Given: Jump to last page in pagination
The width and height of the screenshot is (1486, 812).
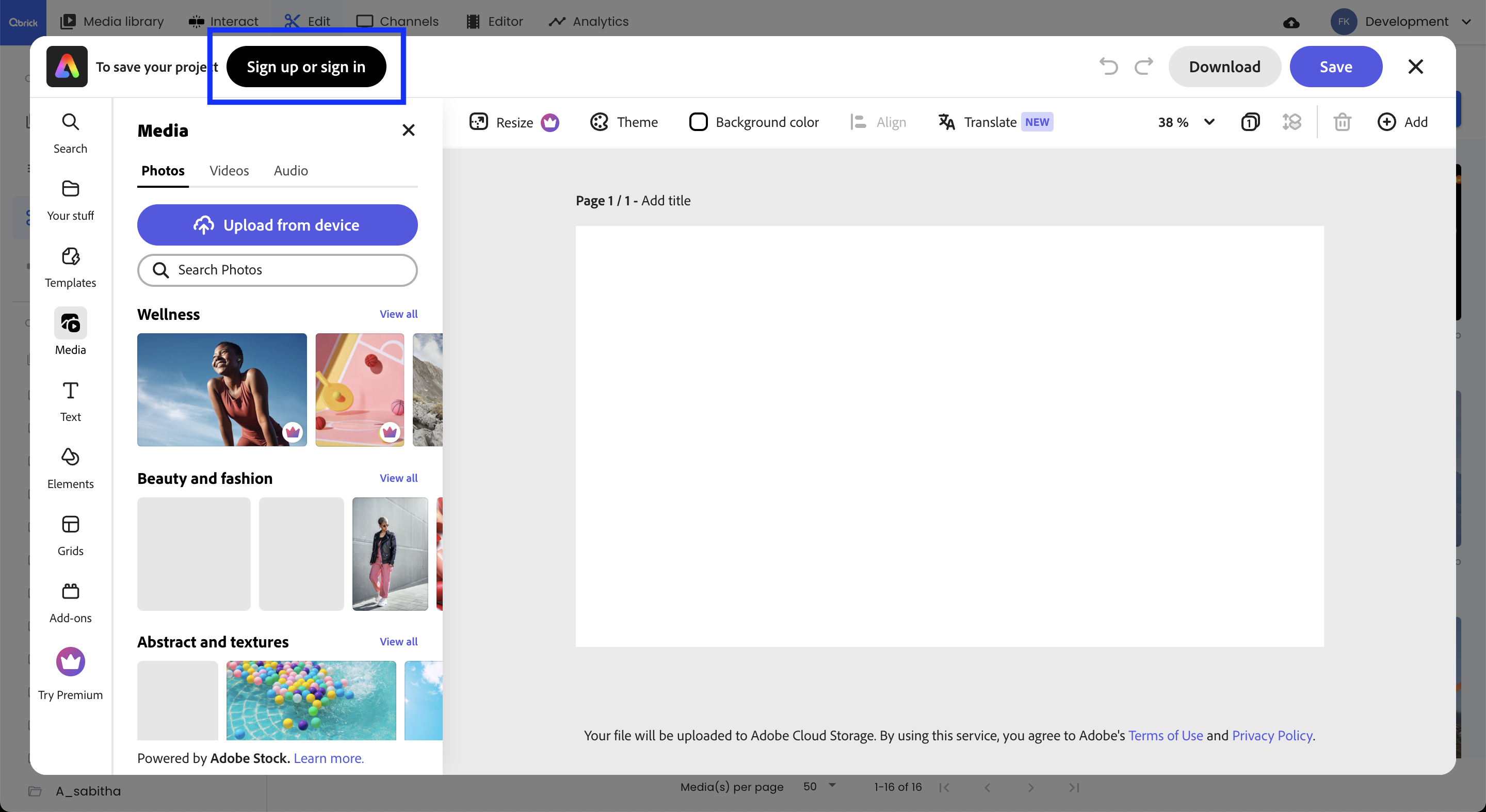Looking at the screenshot, I should (x=1074, y=787).
